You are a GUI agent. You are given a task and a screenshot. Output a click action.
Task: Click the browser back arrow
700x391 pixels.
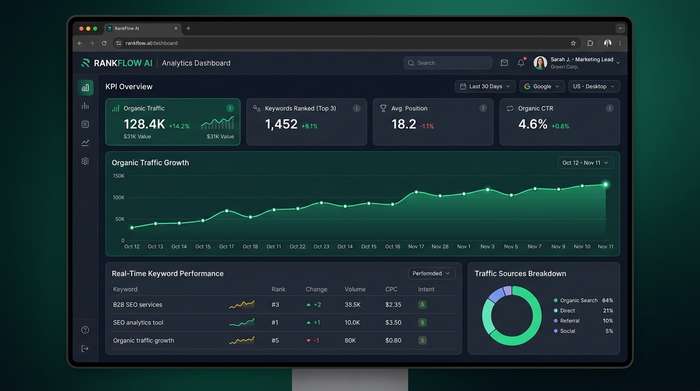80,43
